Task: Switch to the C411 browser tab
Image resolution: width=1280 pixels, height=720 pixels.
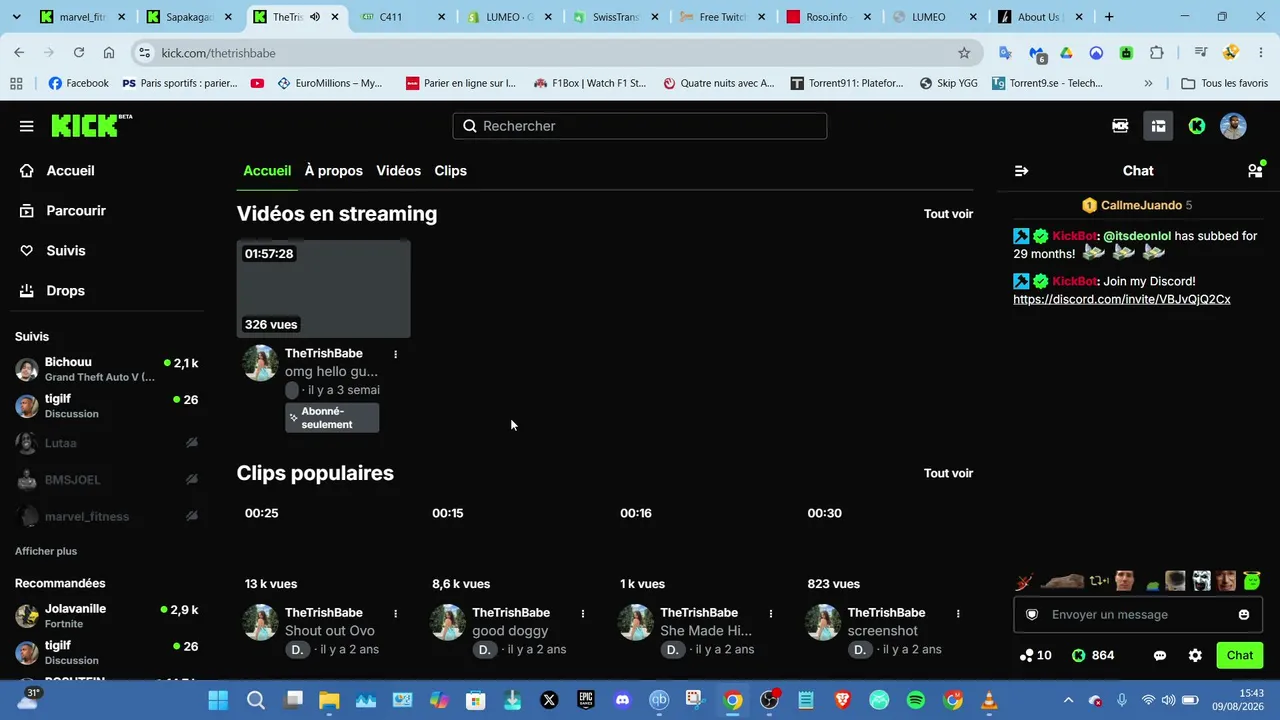Action: pos(400,17)
